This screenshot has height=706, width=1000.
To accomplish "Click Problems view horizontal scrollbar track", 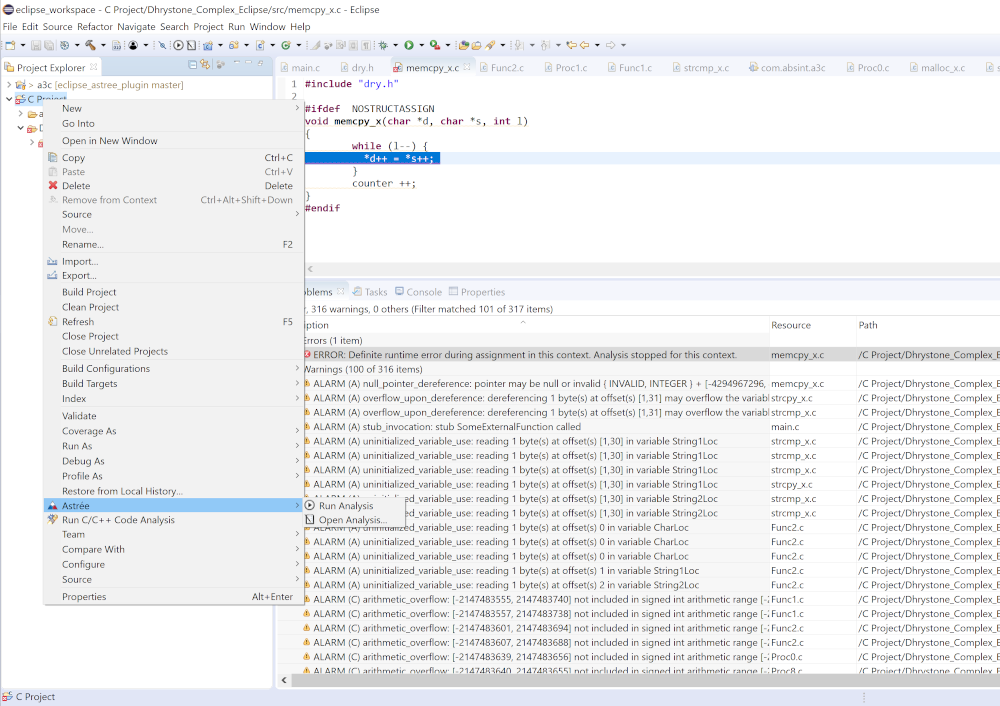I will (x=644, y=680).
